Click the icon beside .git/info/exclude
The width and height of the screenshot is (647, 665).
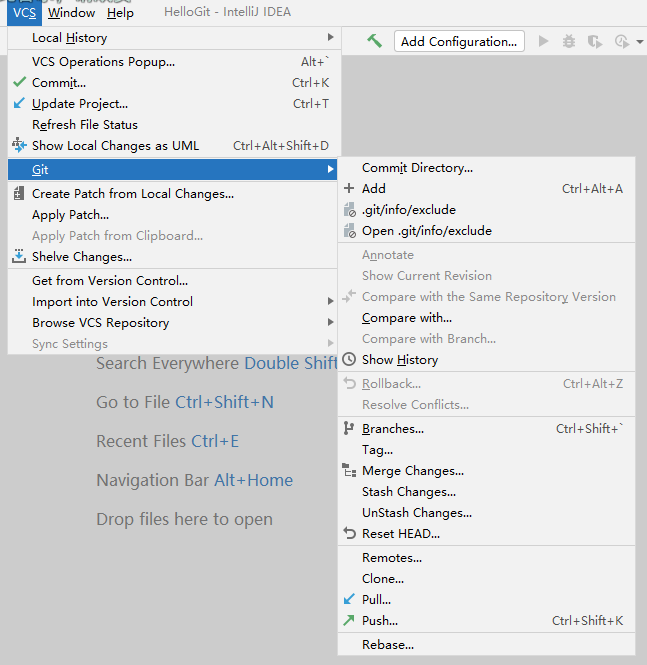coord(350,210)
